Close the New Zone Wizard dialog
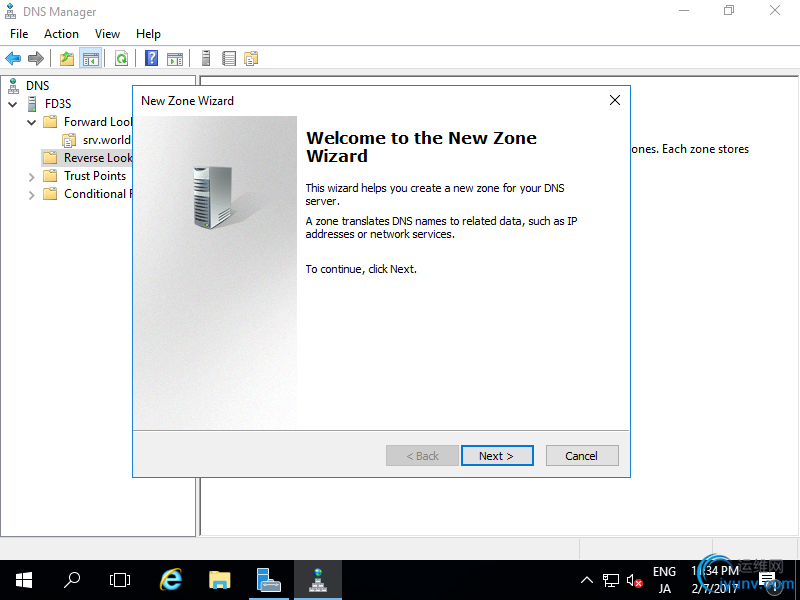Viewport: 800px width, 600px height. [615, 100]
